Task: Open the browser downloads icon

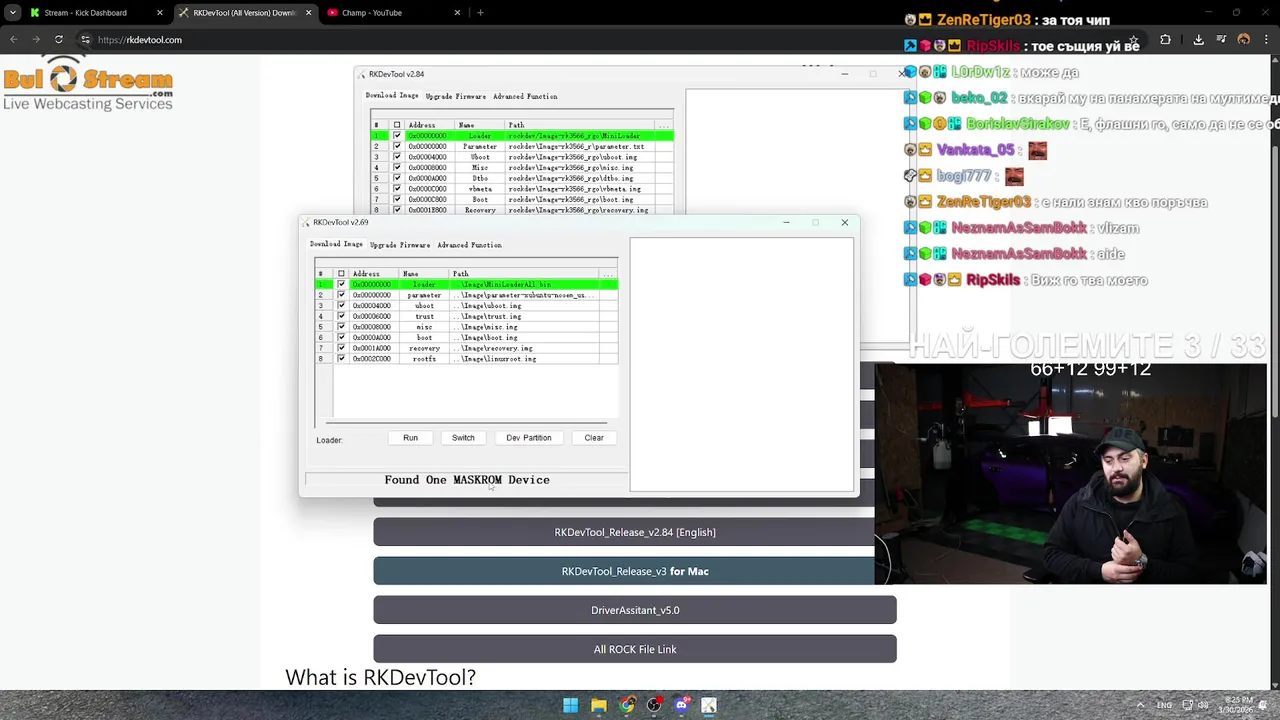Action: pyautogui.click(x=1198, y=40)
